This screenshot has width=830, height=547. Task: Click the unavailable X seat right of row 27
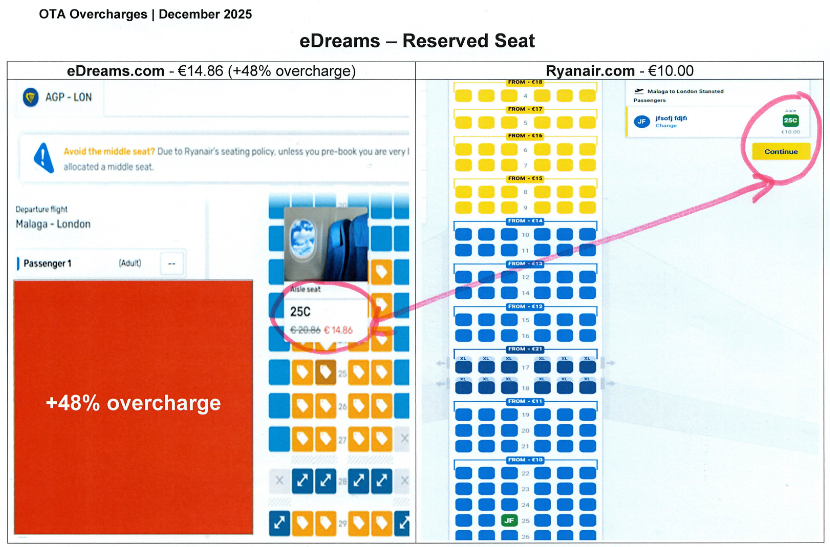coord(403,438)
